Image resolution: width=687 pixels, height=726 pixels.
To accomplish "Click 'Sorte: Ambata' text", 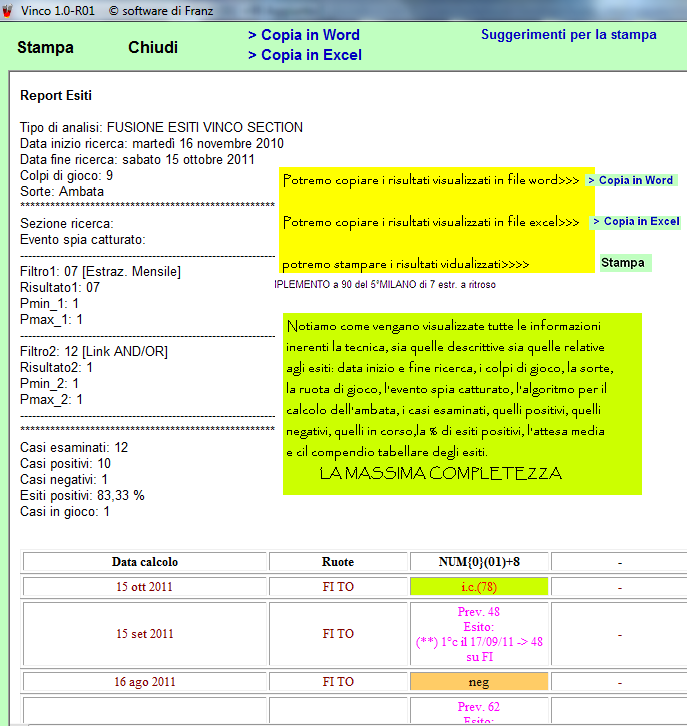I will click(62, 192).
